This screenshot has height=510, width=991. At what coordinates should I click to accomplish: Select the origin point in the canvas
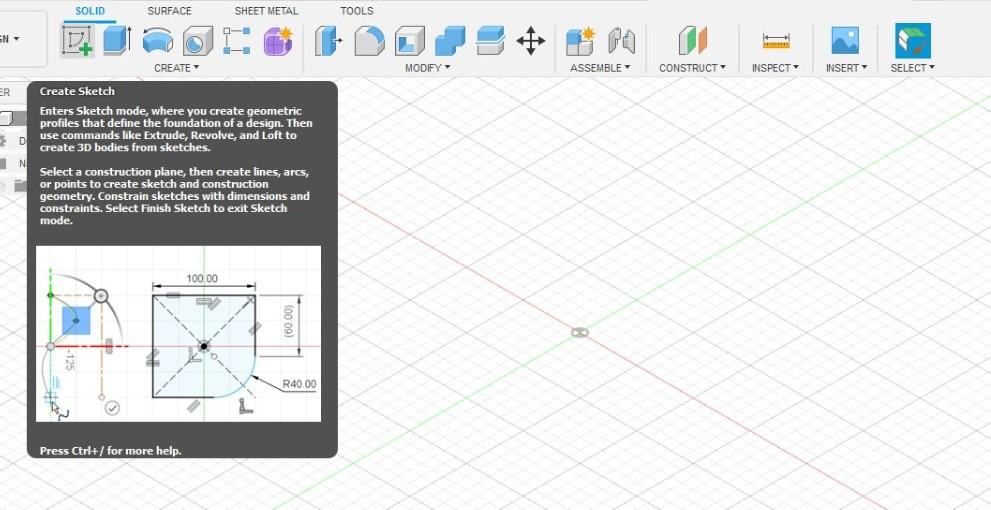coord(580,332)
